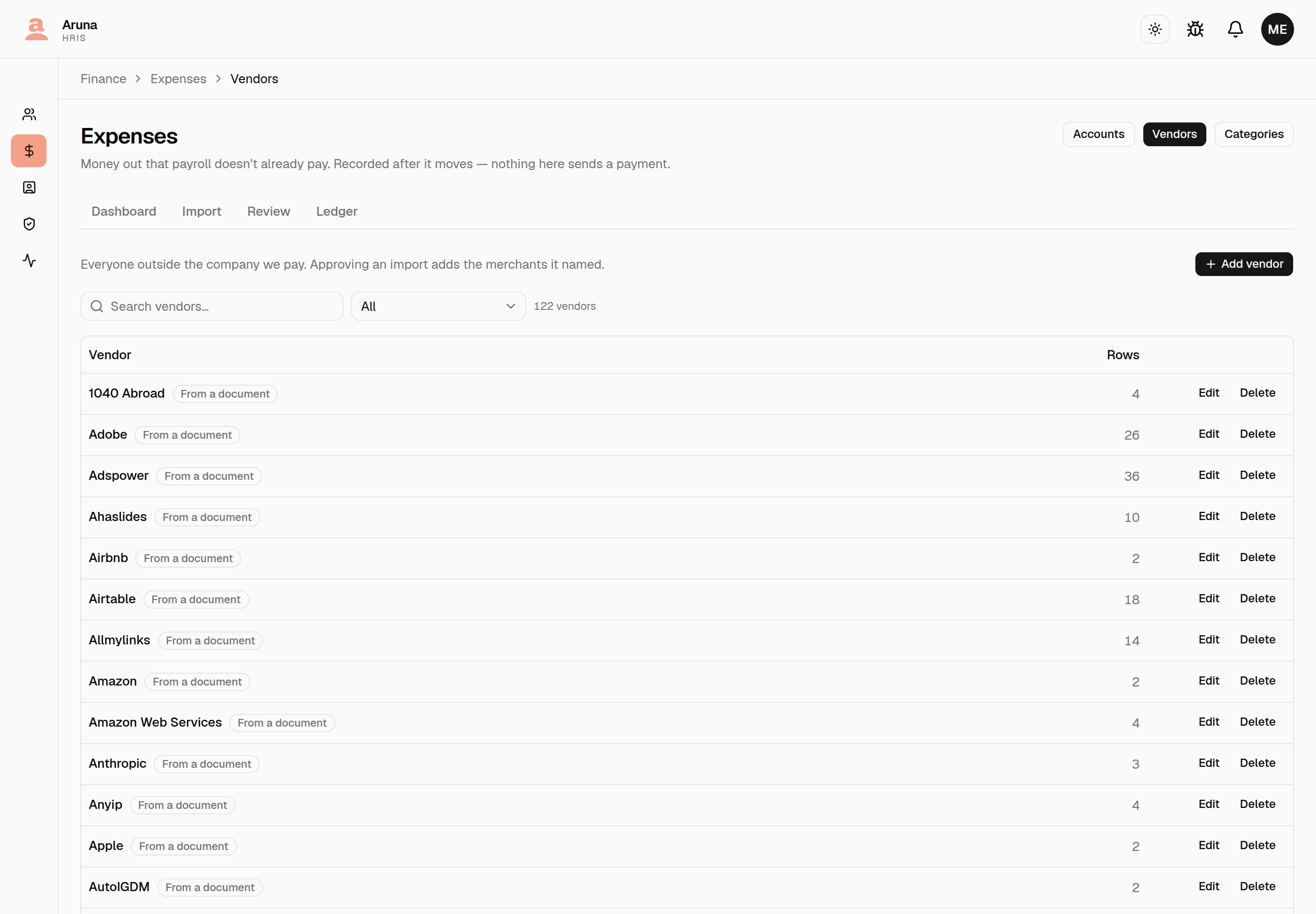Switch to the Categories section
Viewport: 1316px width, 914px height.
click(1253, 134)
